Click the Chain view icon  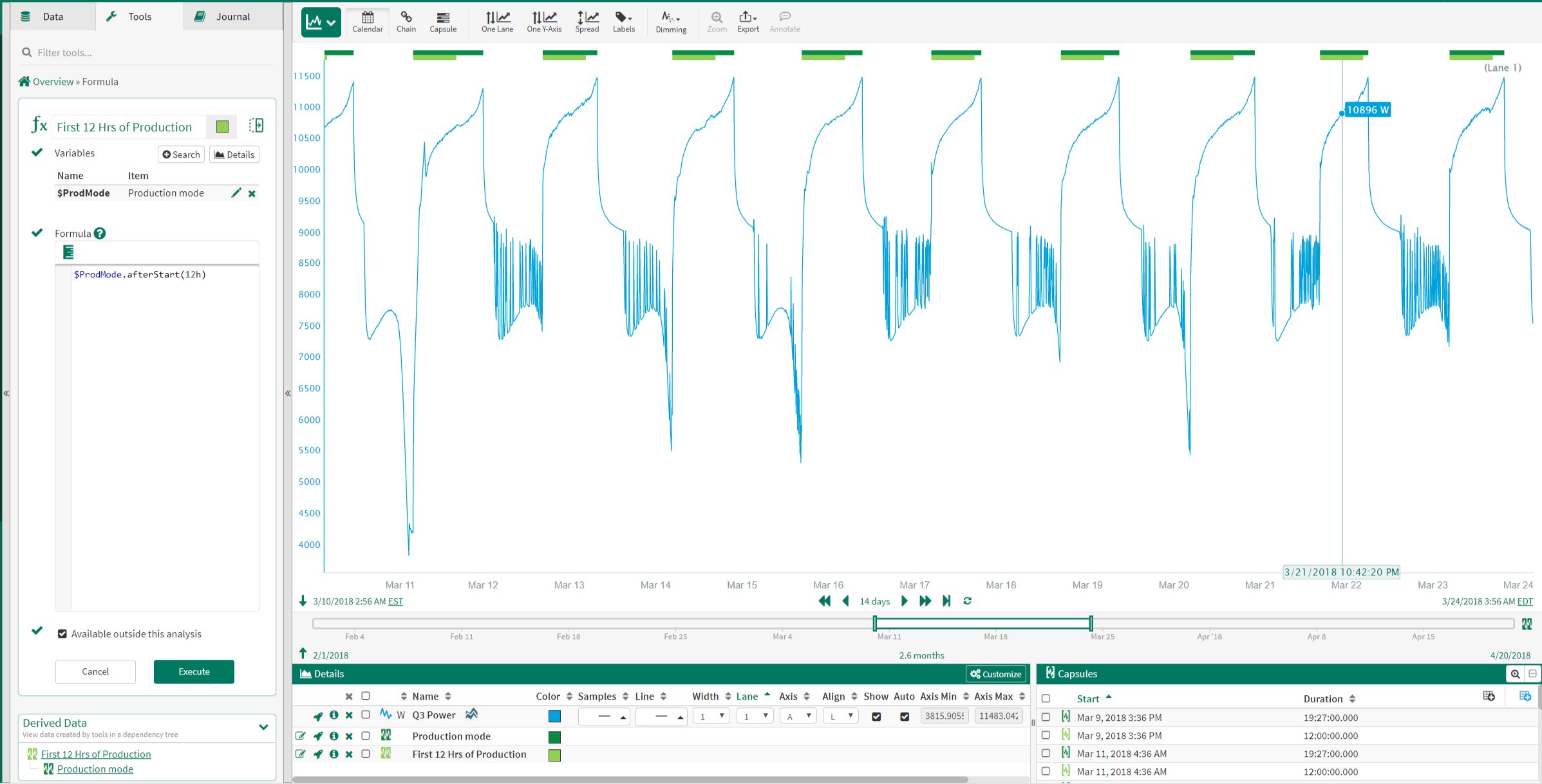(x=406, y=21)
